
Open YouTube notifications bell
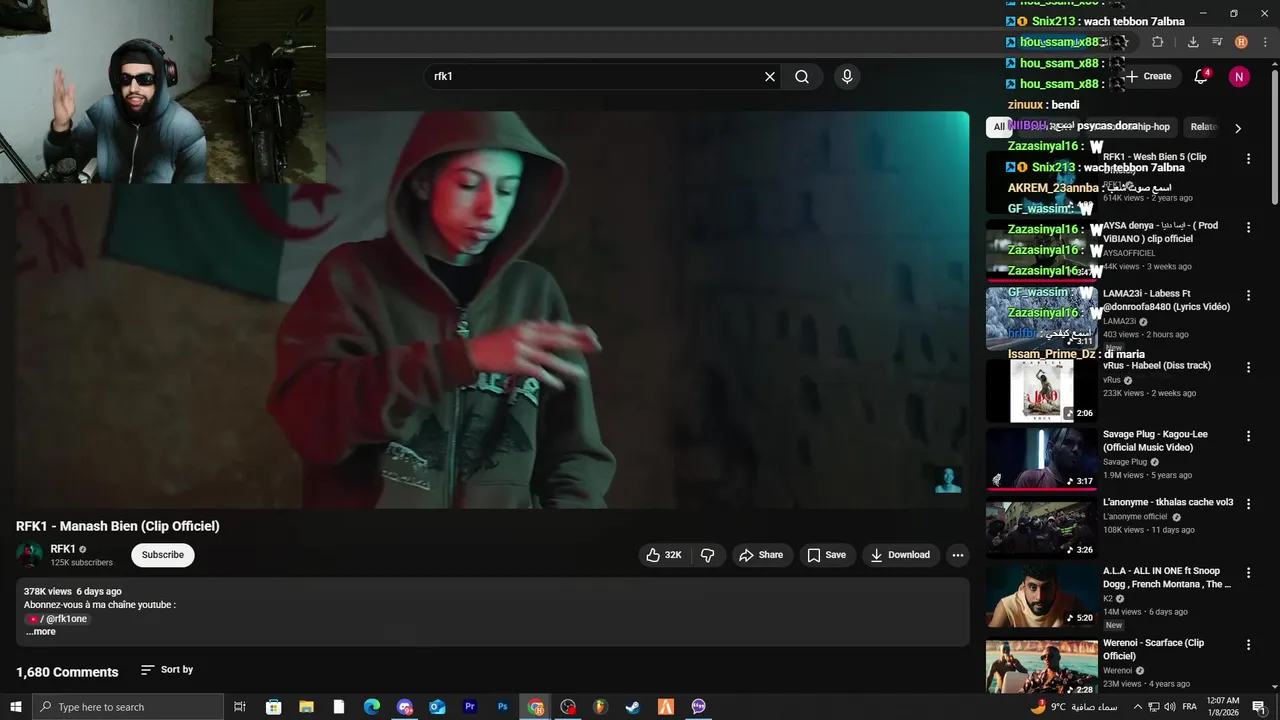pos(1201,77)
